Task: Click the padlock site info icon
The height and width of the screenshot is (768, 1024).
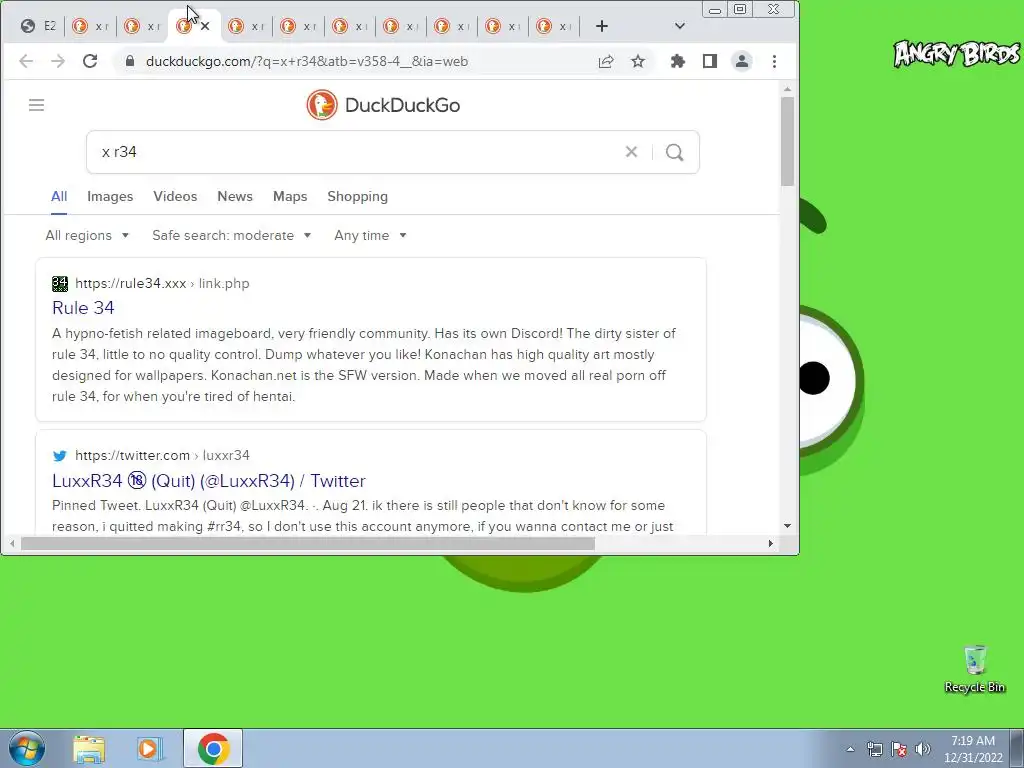Action: 130,61
